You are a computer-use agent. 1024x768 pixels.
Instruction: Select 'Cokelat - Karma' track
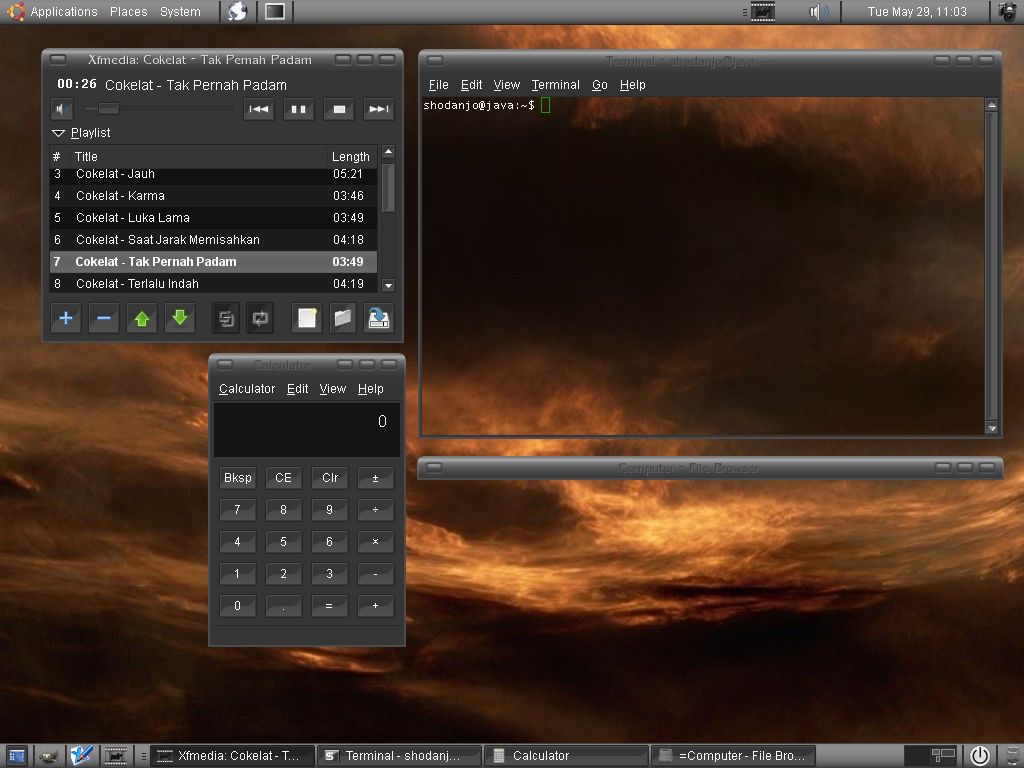pos(214,196)
